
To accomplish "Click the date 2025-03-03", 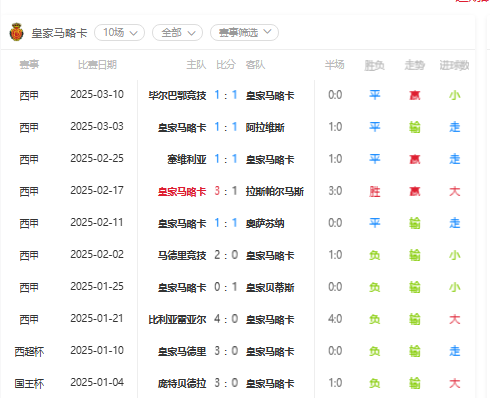I will point(97,127).
